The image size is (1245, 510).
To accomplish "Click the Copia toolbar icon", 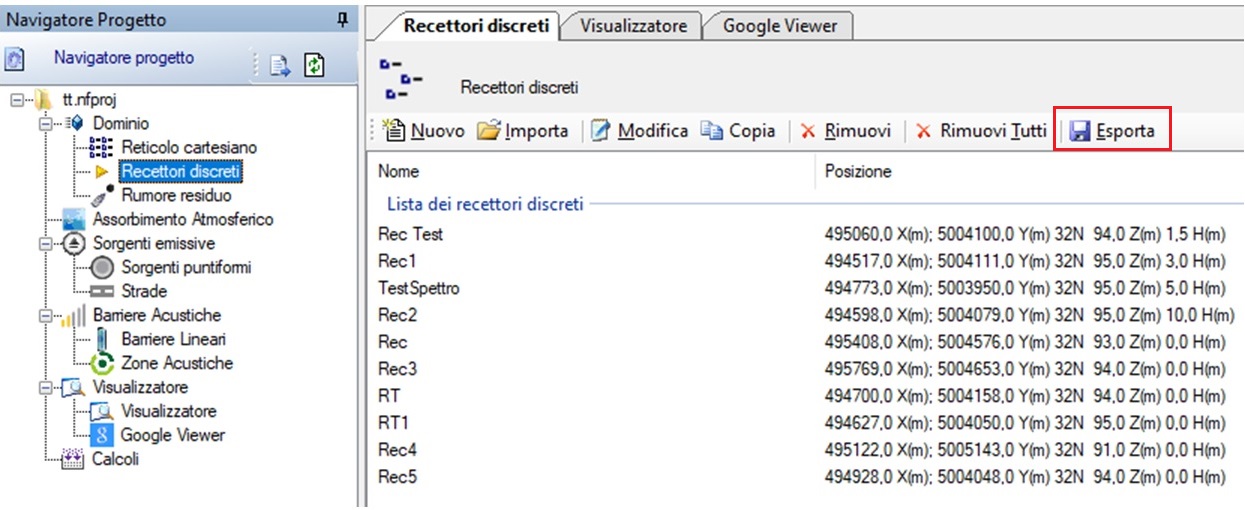I will point(711,131).
